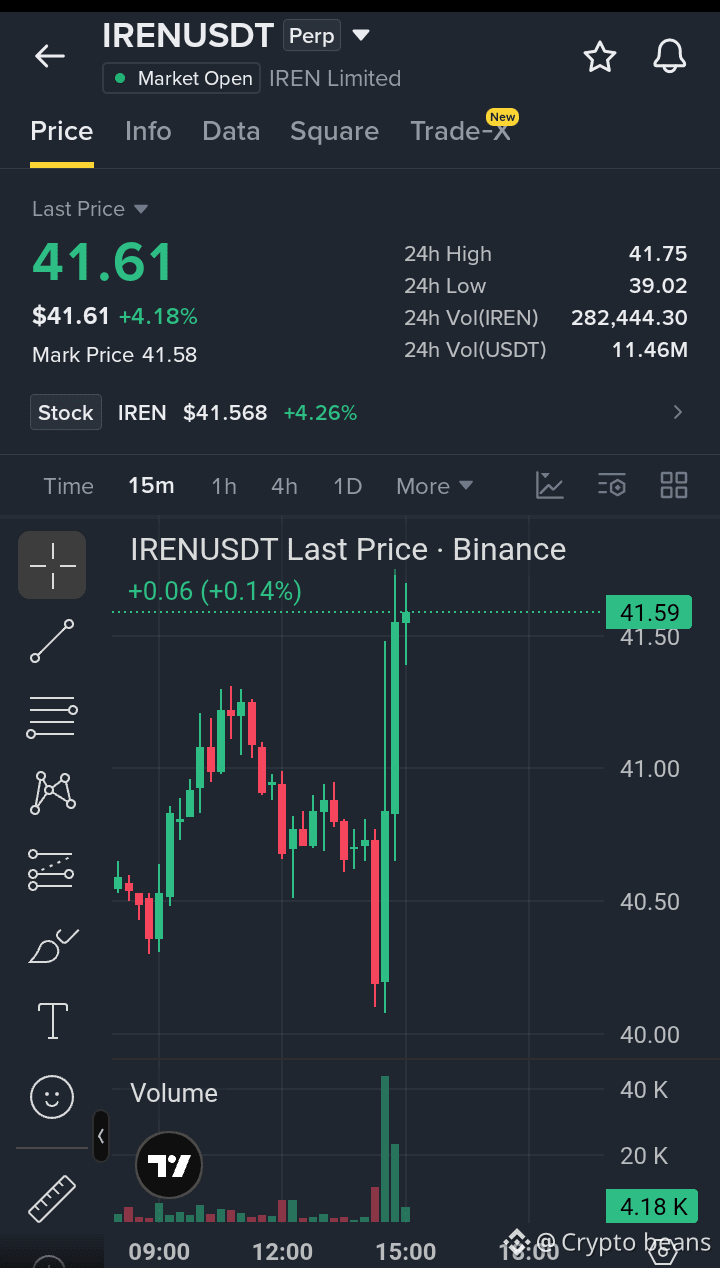Select the 4h chart interval
Image resolution: width=720 pixels, height=1268 pixels.
pyautogui.click(x=284, y=486)
